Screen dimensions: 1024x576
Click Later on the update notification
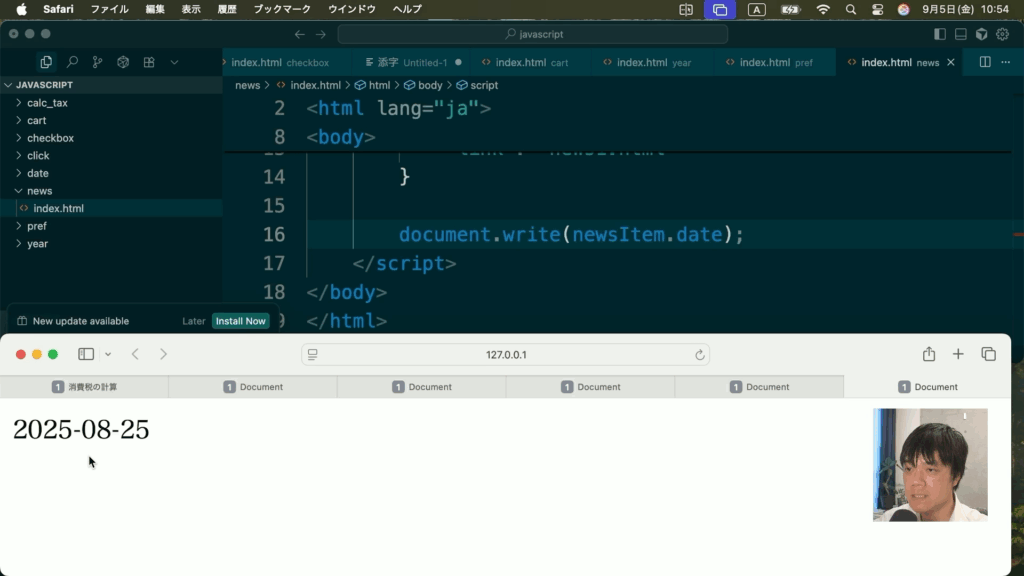click(x=194, y=321)
